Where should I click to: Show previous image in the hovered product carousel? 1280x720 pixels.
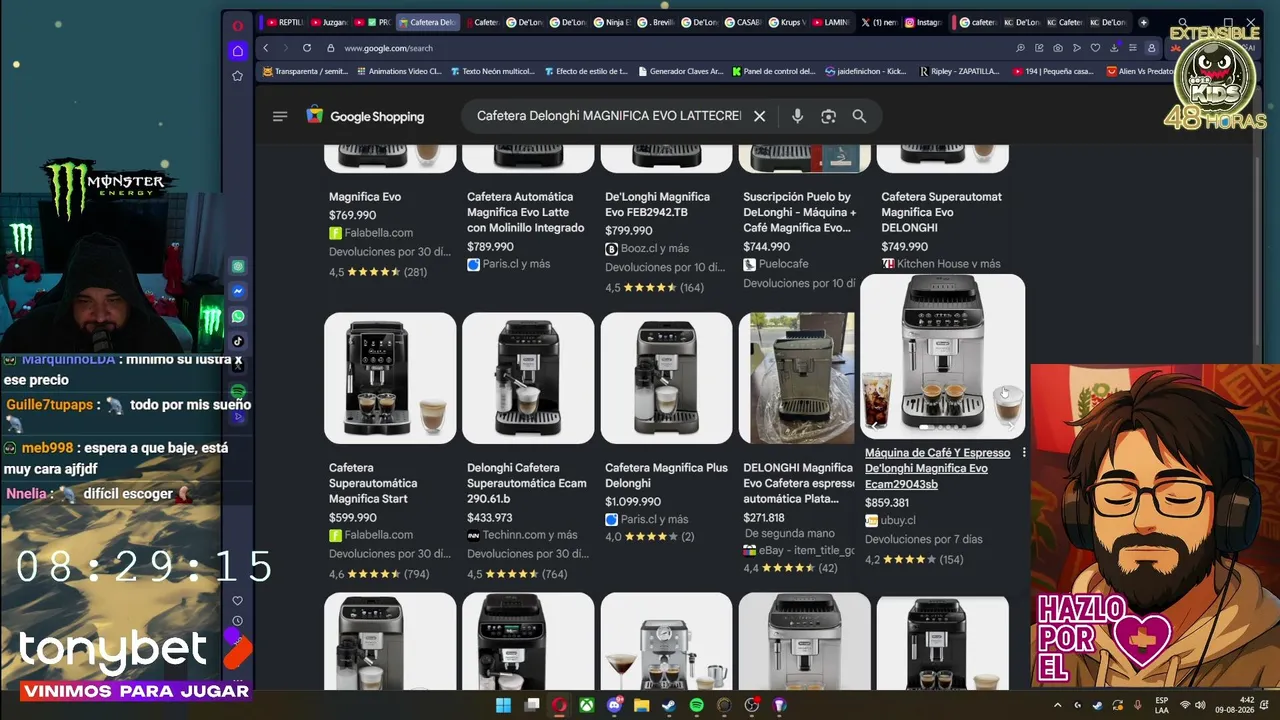[x=876, y=426]
